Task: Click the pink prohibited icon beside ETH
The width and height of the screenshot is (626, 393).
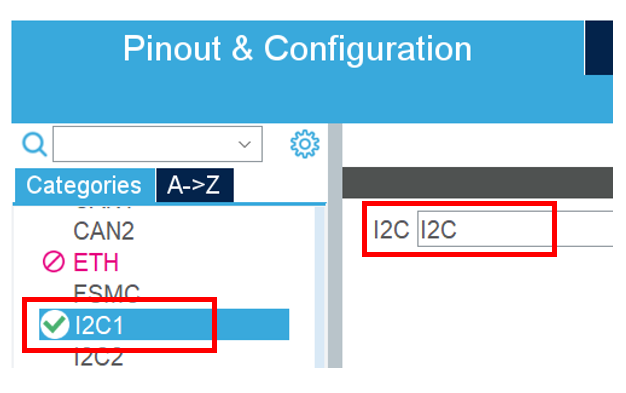Action: (x=53, y=262)
